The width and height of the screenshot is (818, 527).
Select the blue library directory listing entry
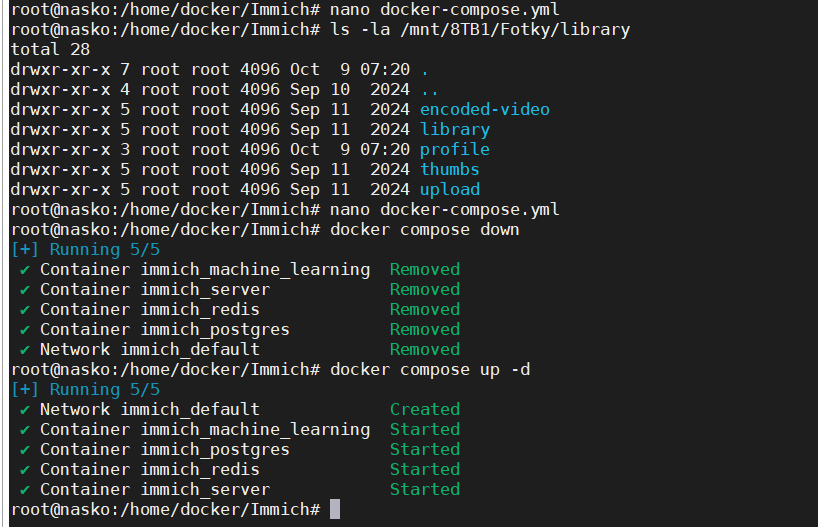455,129
